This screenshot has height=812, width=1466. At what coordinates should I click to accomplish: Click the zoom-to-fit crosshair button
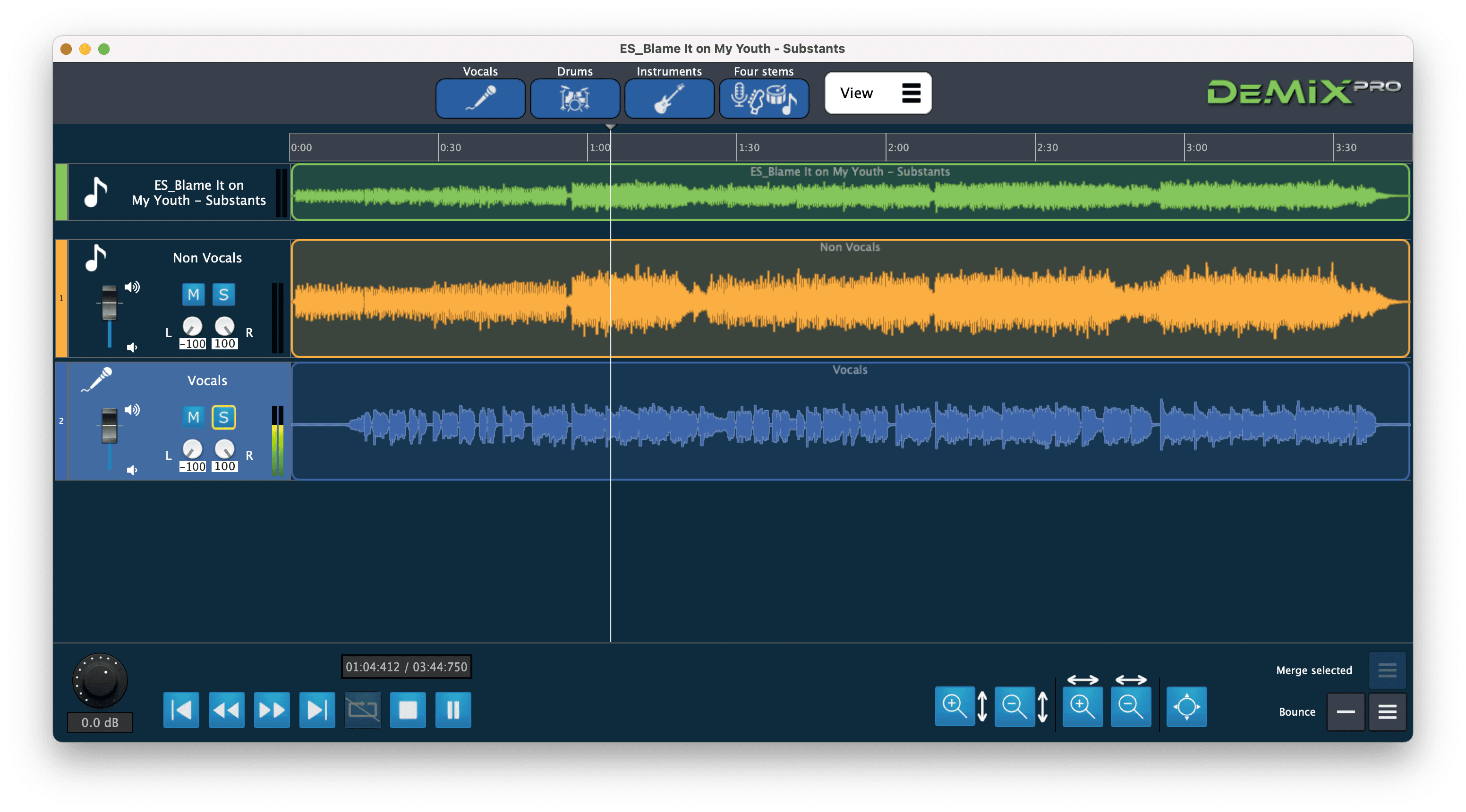coord(1186,706)
